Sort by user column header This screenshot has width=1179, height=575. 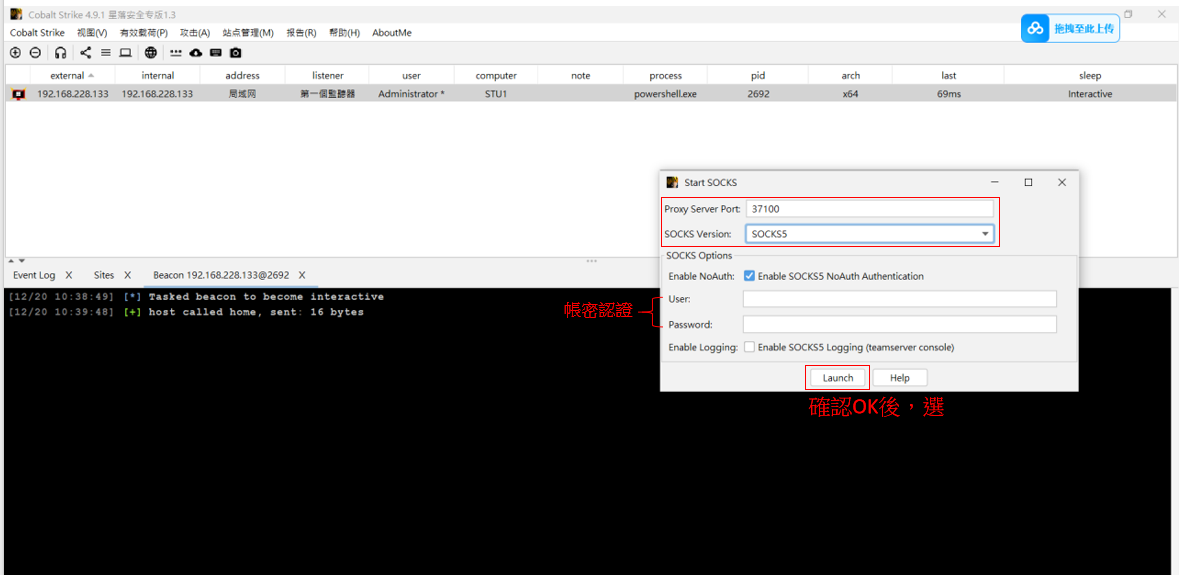(411, 75)
